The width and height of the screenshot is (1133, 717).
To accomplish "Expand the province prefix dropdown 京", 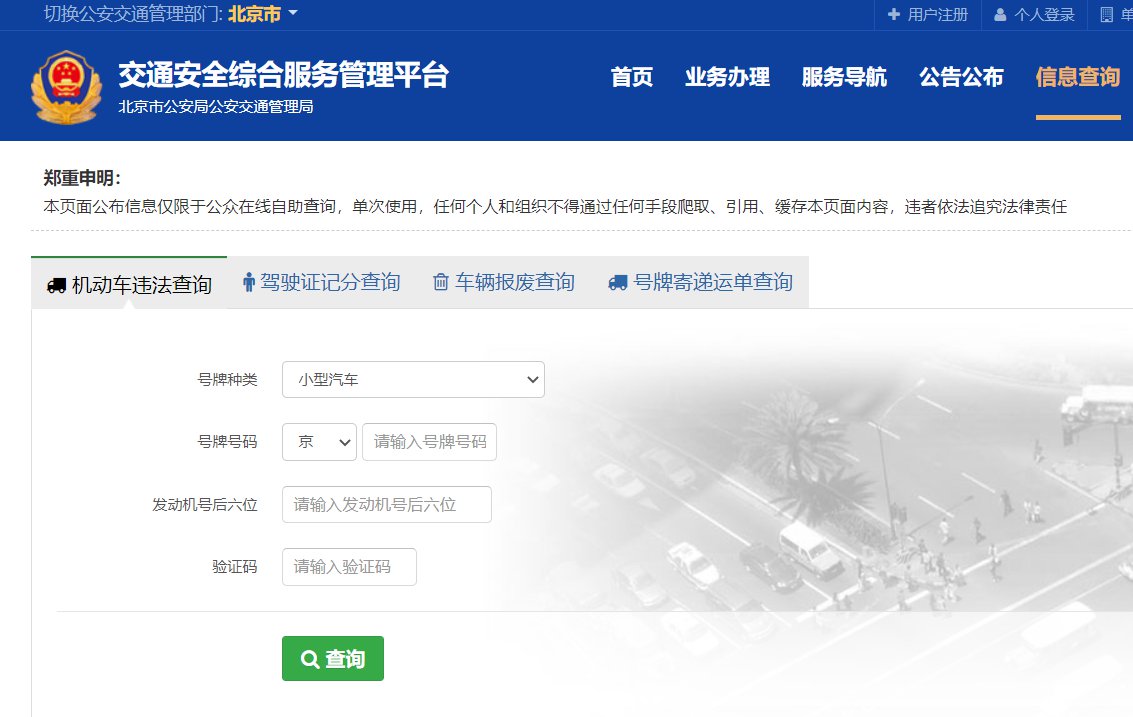I will click(319, 442).
